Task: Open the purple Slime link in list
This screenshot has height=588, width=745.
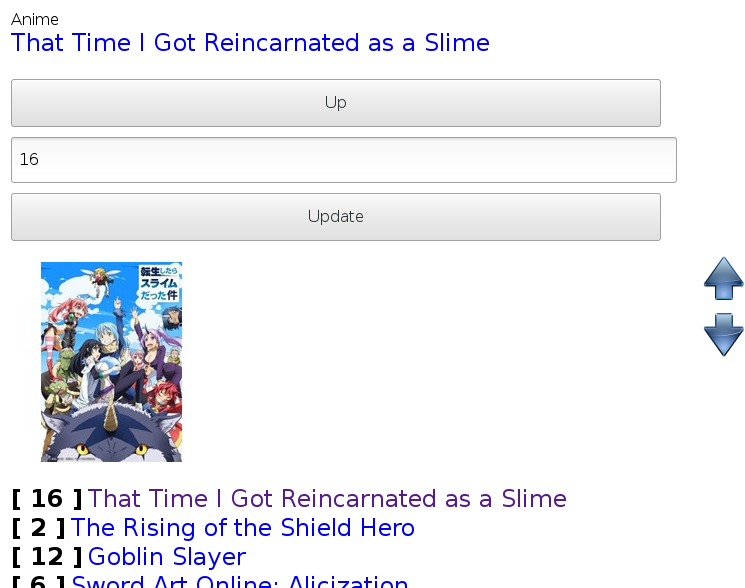Action: coord(327,499)
